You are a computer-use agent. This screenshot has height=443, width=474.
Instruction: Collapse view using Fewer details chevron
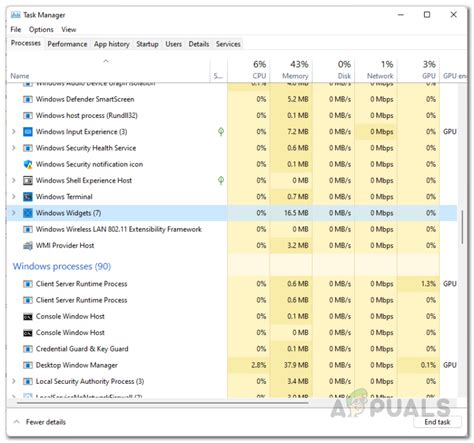point(16,422)
